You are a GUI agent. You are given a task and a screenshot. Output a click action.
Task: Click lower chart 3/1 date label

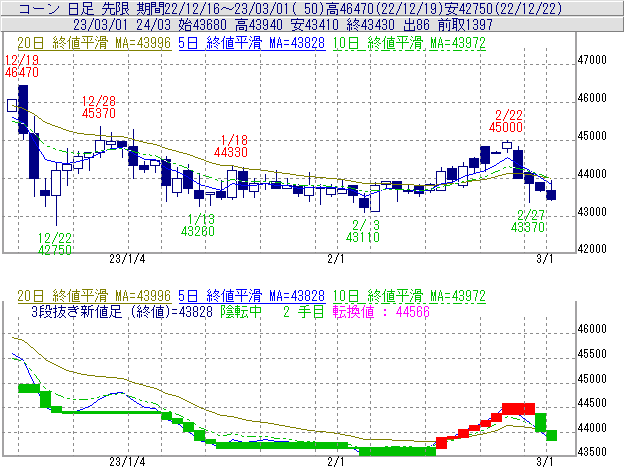pyautogui.click(x=544, y=462)
